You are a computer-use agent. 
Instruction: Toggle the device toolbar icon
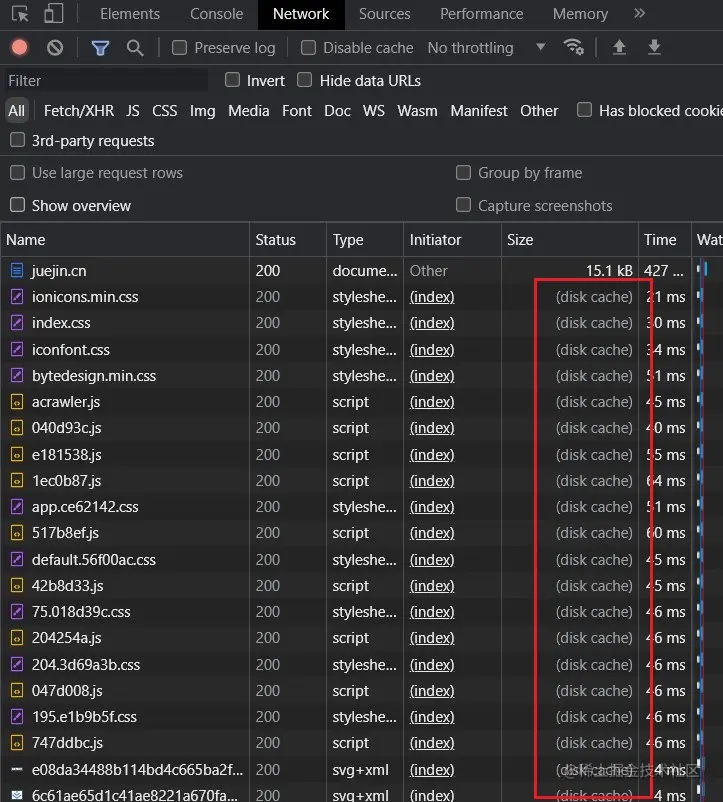54,14
